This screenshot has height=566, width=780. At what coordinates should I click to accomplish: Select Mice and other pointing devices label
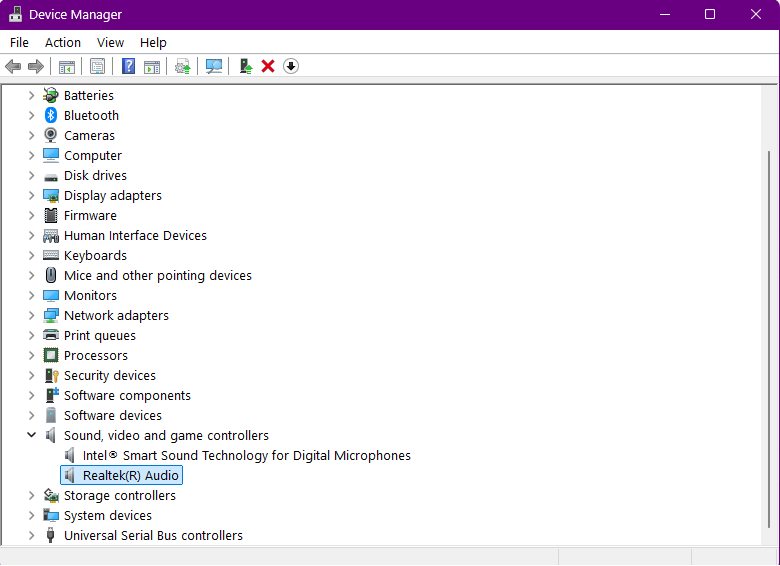pos(158,276)
